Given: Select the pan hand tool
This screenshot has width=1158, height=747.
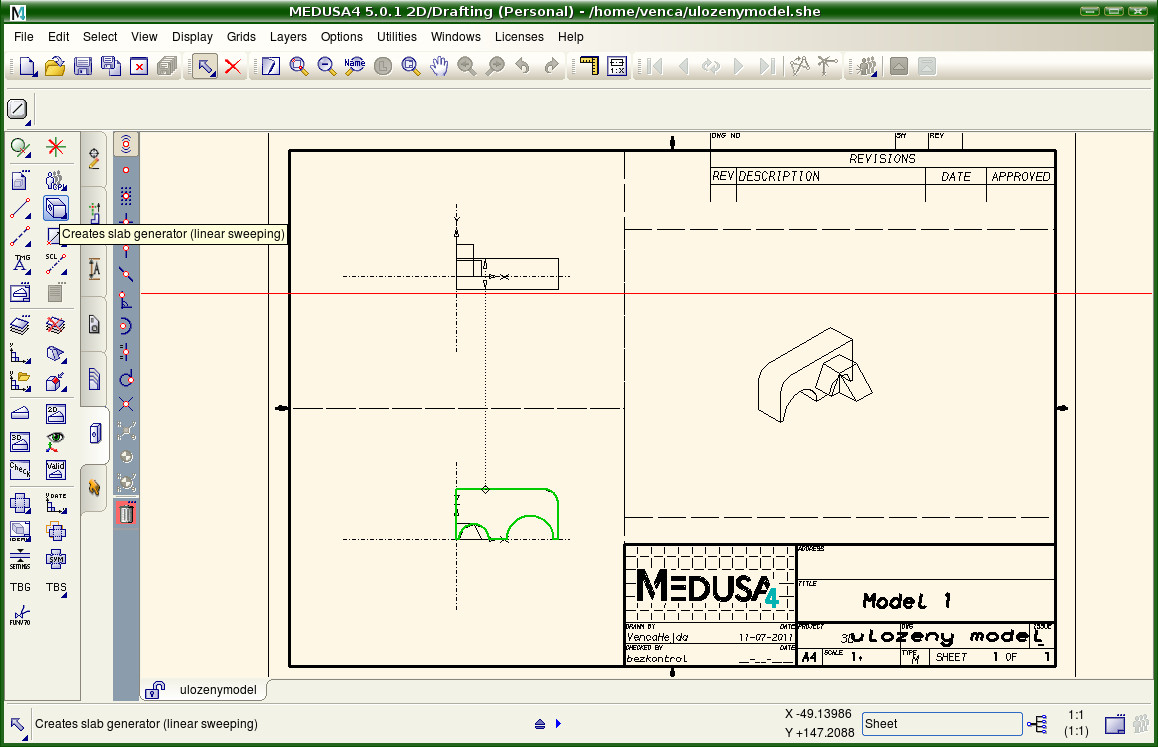Looking at the screenshot, I should 439,66.
